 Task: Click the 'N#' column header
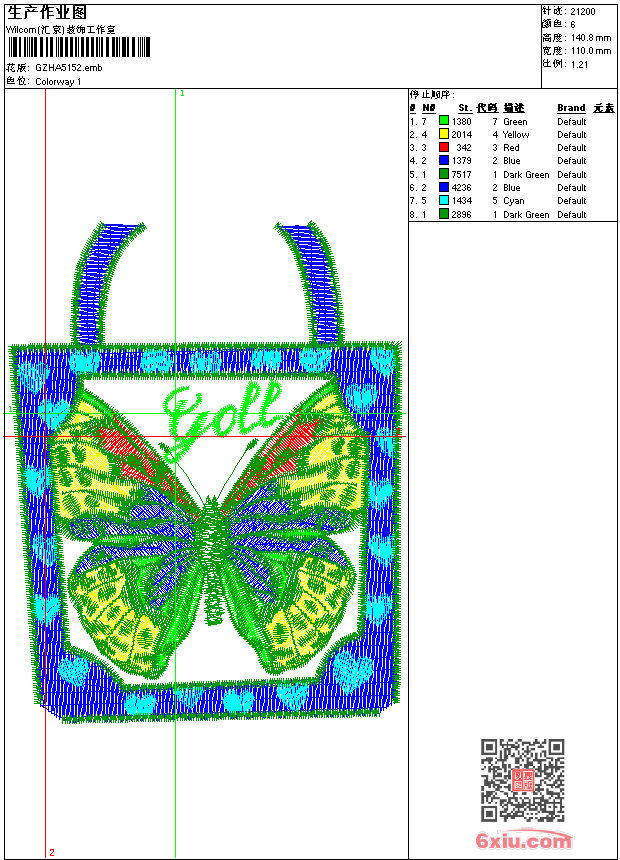(x=429, y=108)
